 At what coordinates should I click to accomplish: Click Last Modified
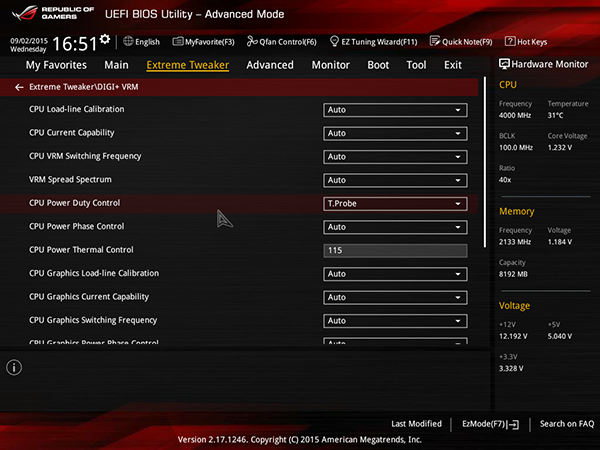click(416, 424)
